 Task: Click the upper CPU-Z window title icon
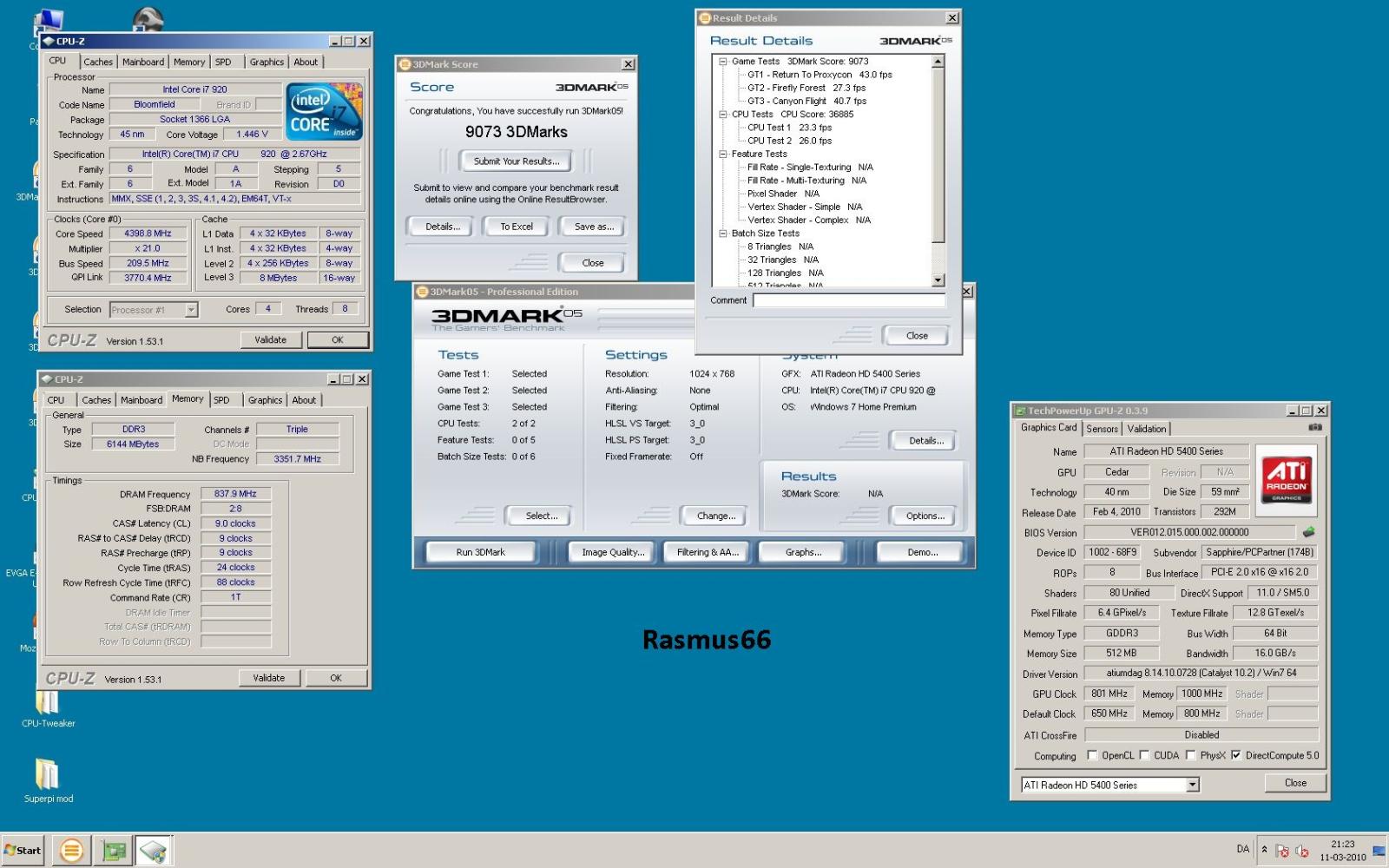tap(49, 41)
